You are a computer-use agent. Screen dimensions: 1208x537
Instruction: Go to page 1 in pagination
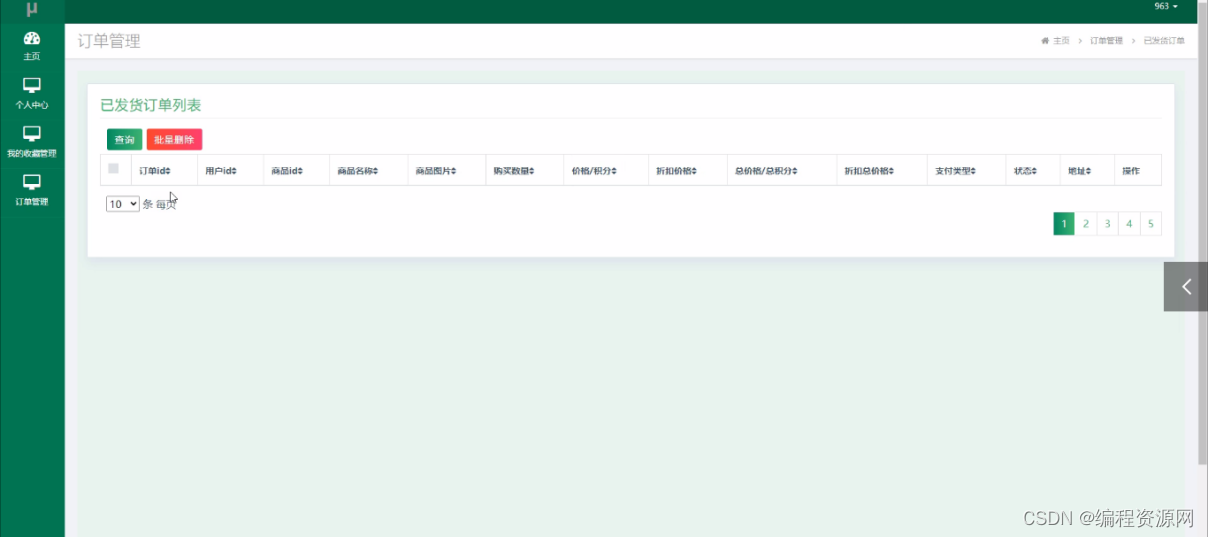(1064, 223)
